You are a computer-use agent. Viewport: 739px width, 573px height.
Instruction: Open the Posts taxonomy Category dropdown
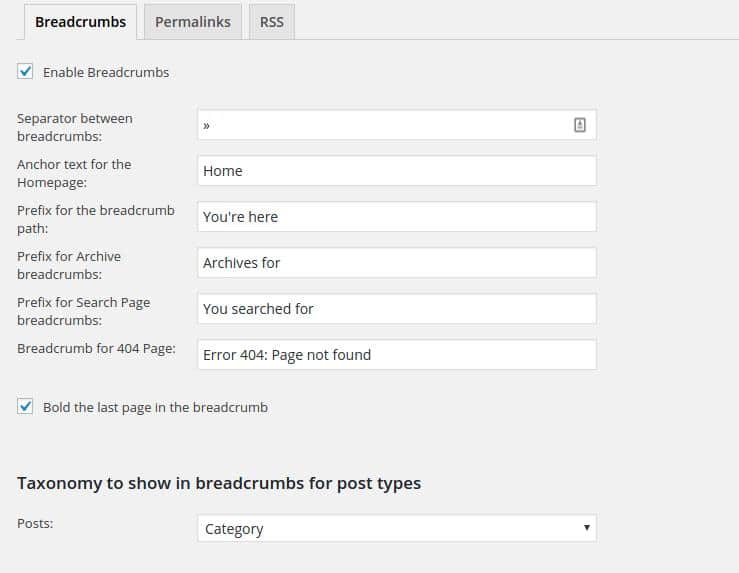(x=396, y=528)
